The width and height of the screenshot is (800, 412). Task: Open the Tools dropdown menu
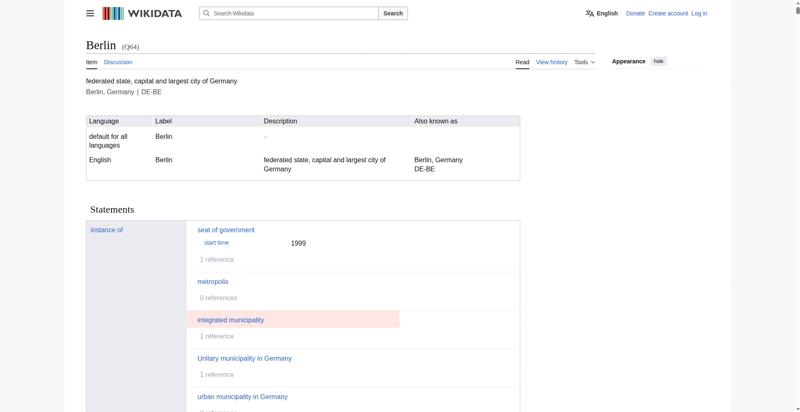[x=584, y=62]
